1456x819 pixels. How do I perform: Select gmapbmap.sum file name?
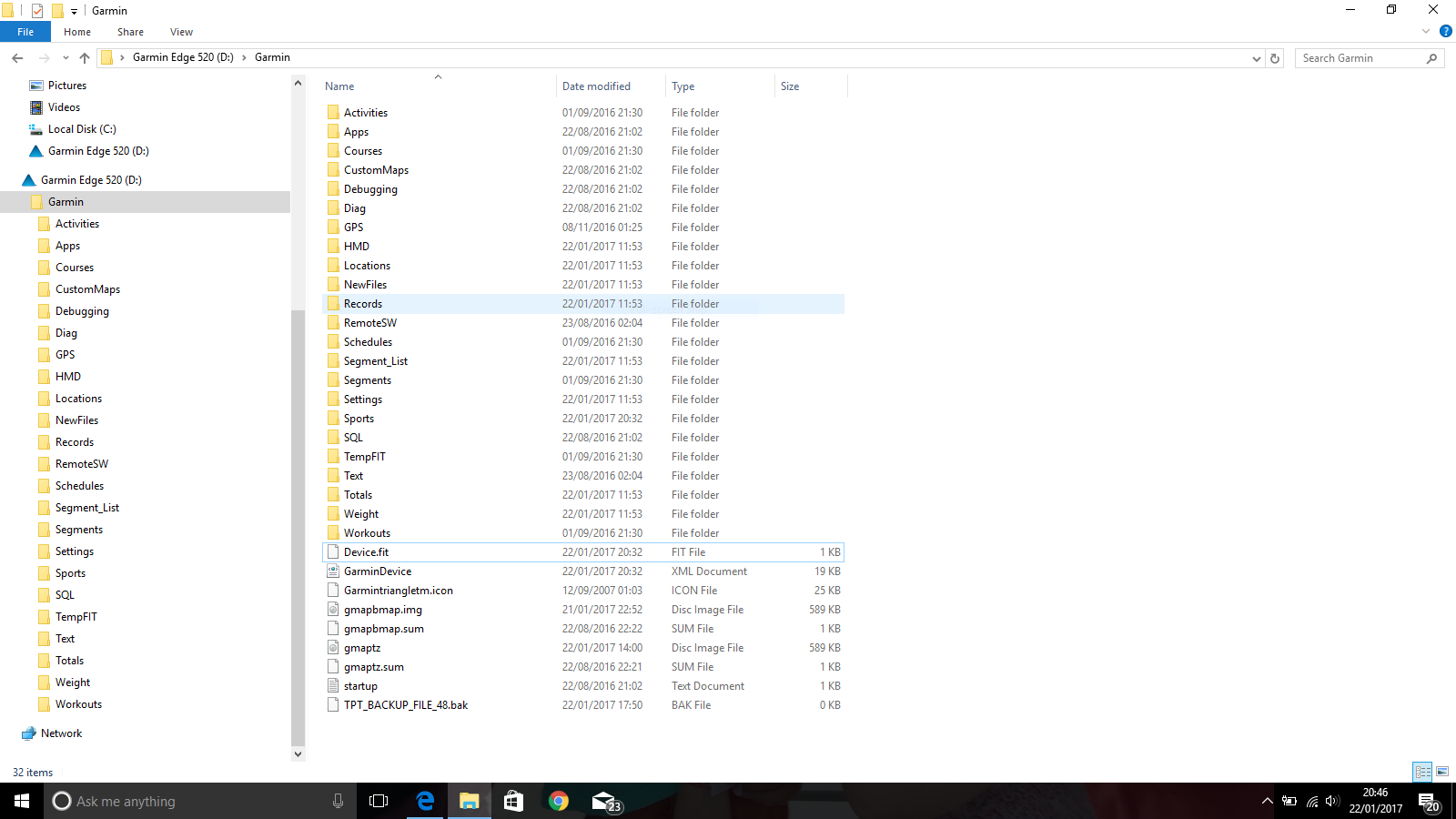(384, 629)
